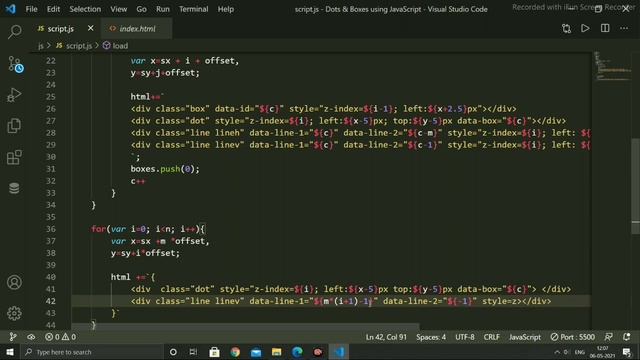This screenshot has width=640, height=360.
Task: Open the Explorer files icon
Action: pos(14,126)
